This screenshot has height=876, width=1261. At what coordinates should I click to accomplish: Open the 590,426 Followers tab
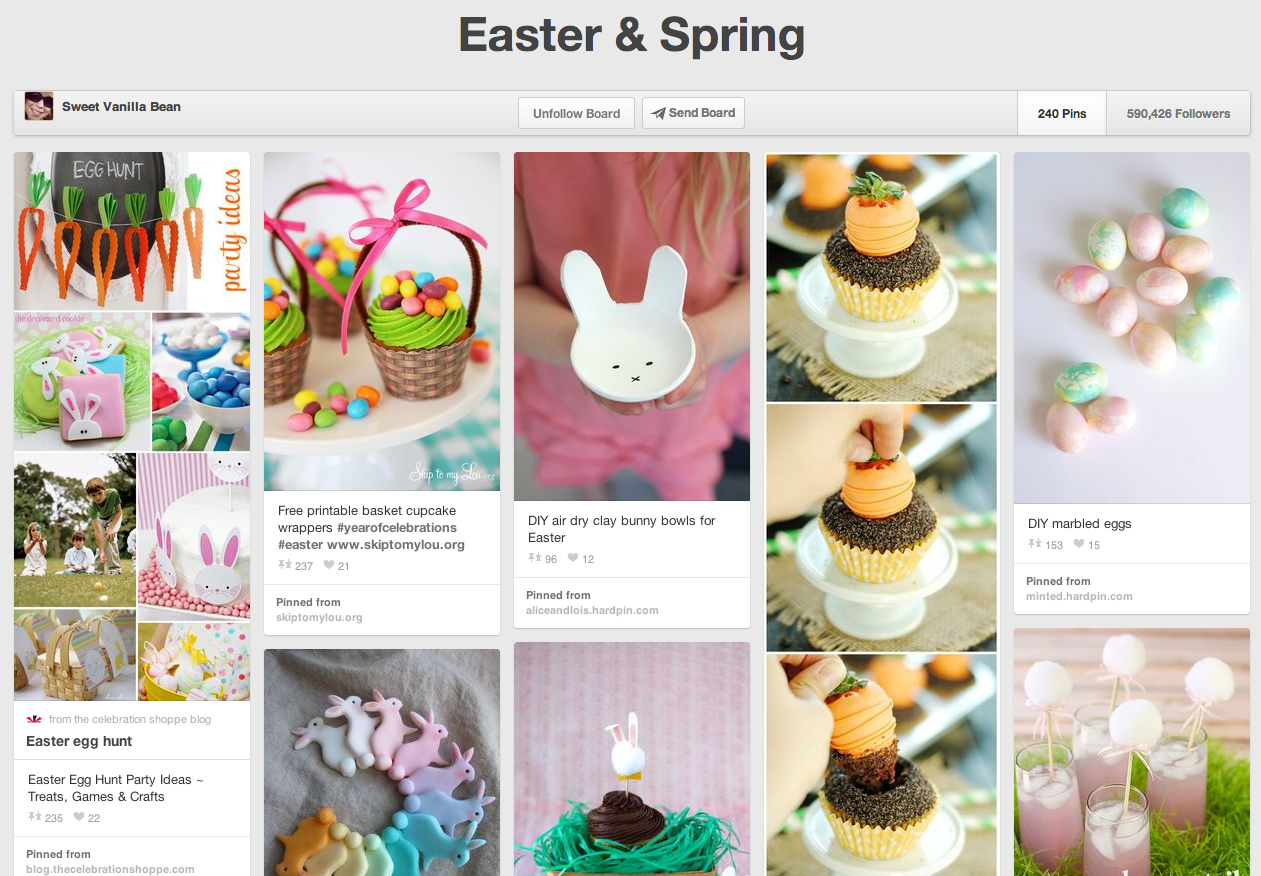[1178, 114]
